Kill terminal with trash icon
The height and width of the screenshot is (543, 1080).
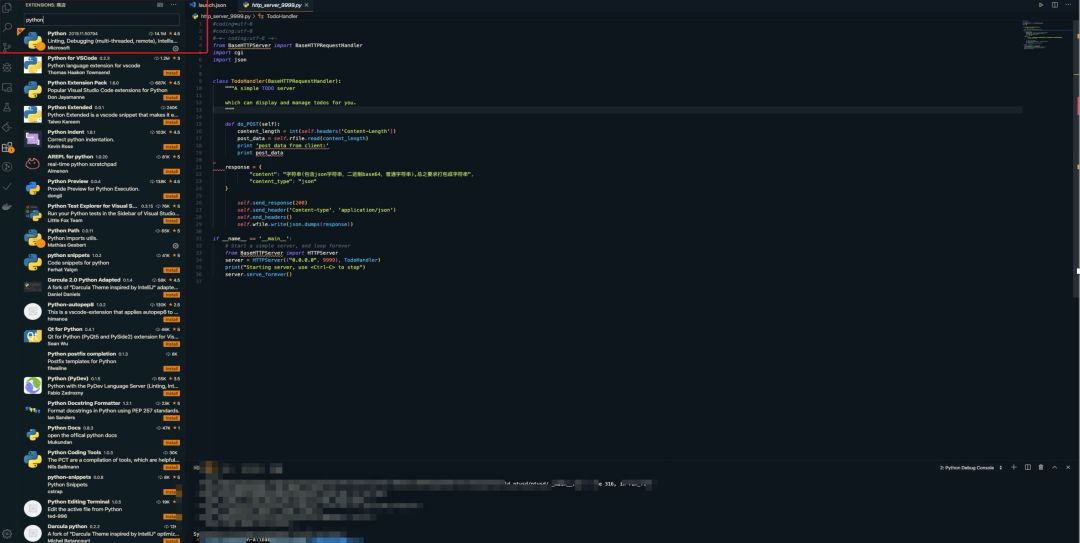[1041, 467]
